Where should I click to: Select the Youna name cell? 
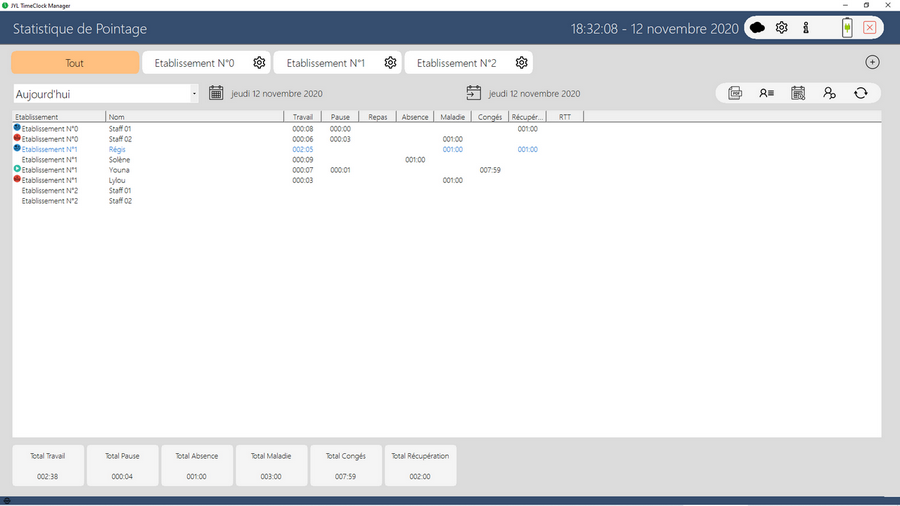coord(119,170)
